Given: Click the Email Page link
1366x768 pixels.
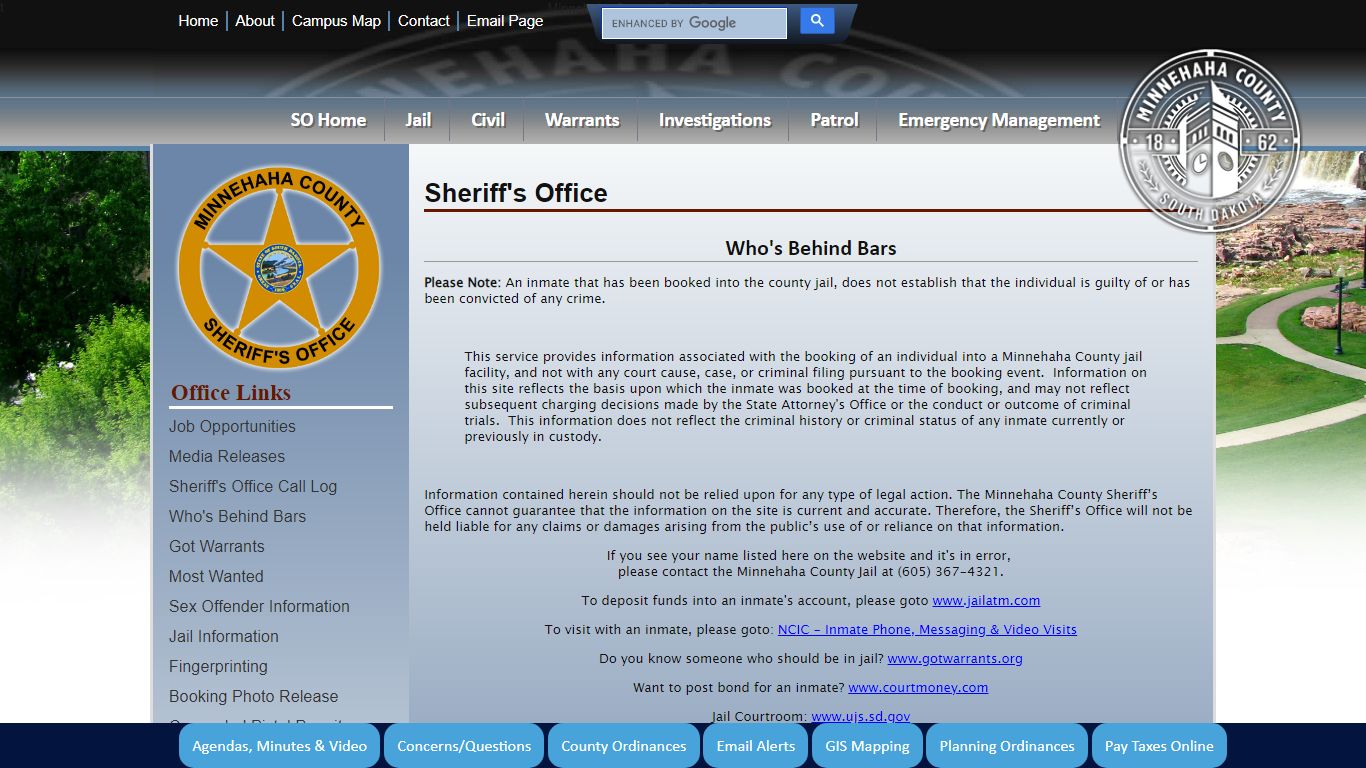Looking at the screenshot, I should (x=505, y=21).
